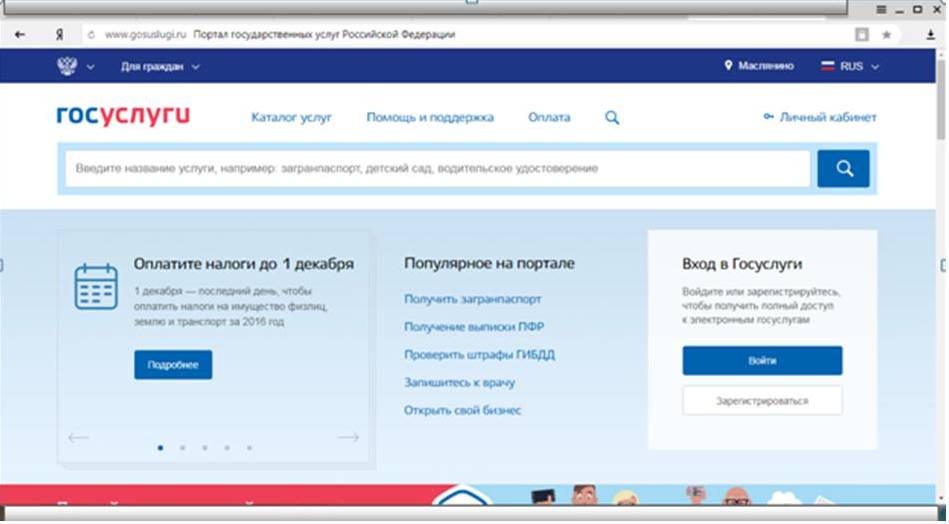Go back with browser back arrow
The image size is (949, 524).
[19, 34]
